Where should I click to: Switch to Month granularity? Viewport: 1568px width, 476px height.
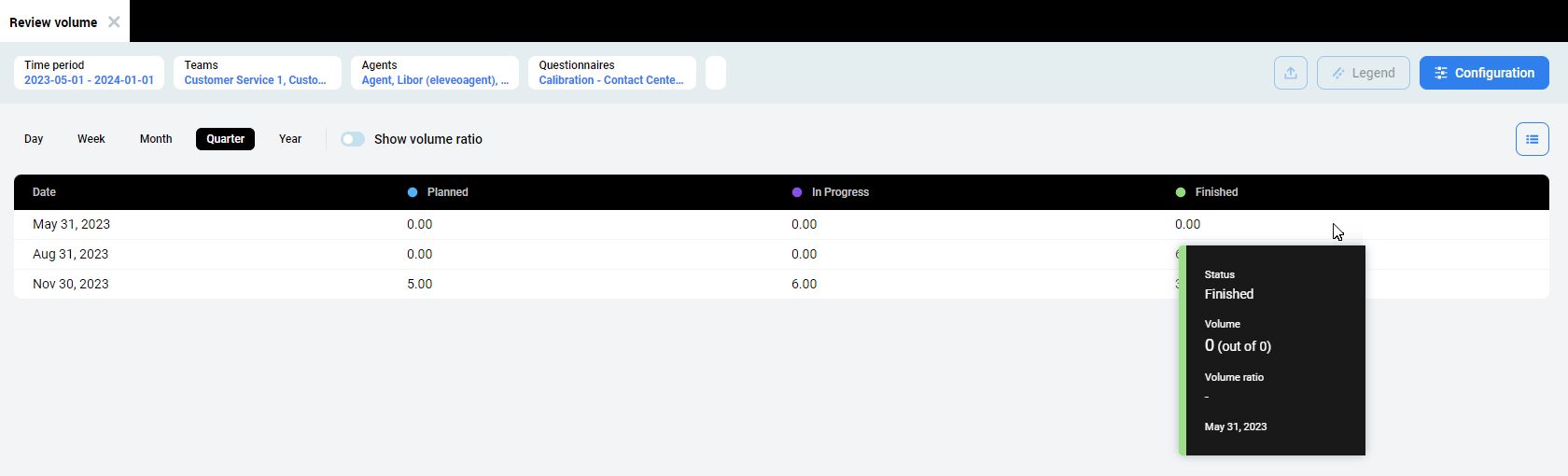156,139
